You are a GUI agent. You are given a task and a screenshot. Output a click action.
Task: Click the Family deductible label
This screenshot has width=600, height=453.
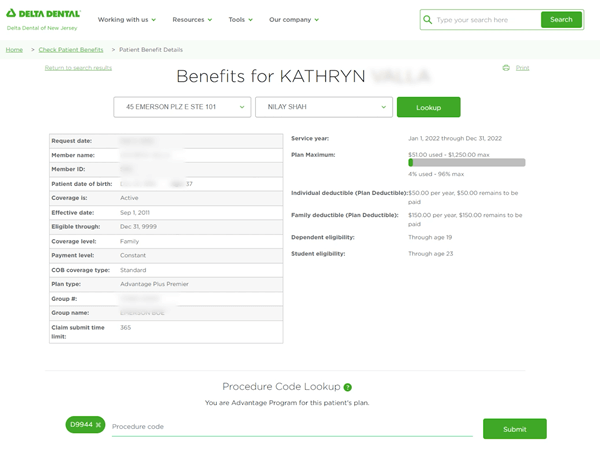(345, 215)
